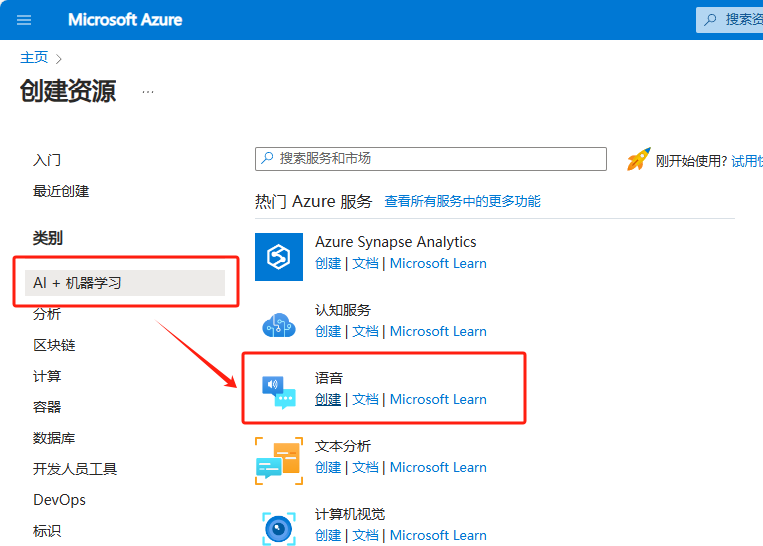This screenshot has width=763, height=546.
Task: Open 查看所有服务中的更多功能 link
Action: 462,201
